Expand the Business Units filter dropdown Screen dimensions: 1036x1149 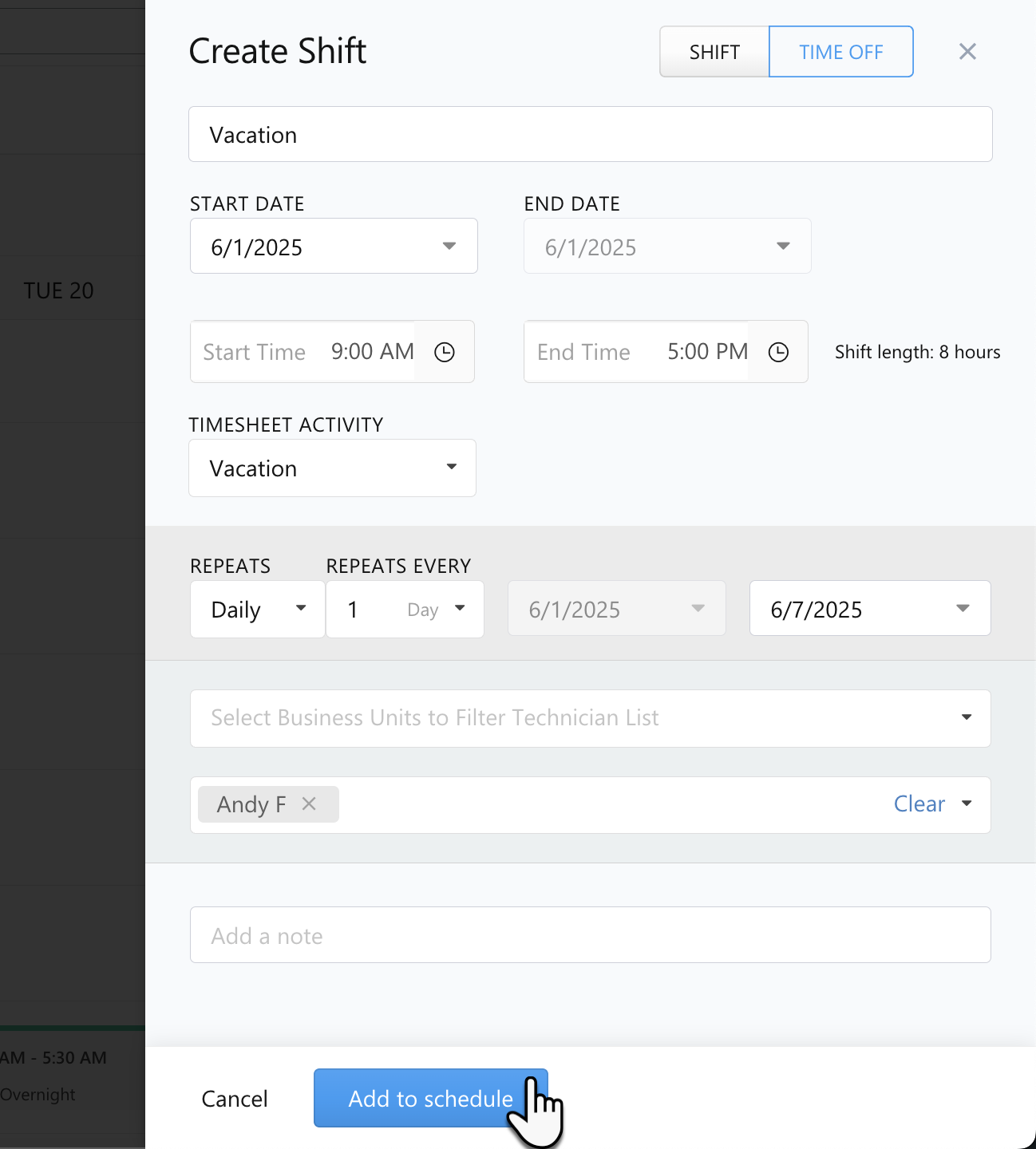(x=966, y=718)
